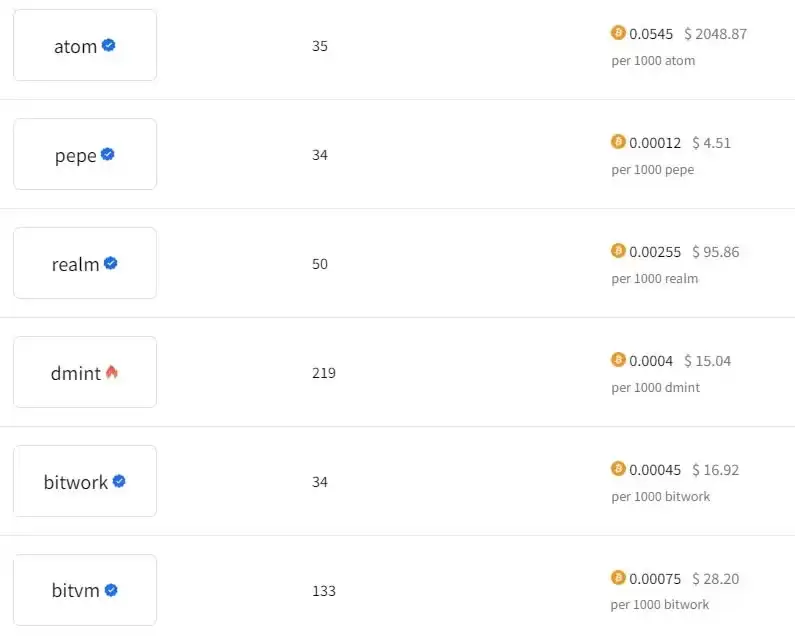Click the Bitcoin icon next to 0.00045
Image resolution: width=795 pixels, height=636 pixels.
pyautogui.click(x=618, y=469)
